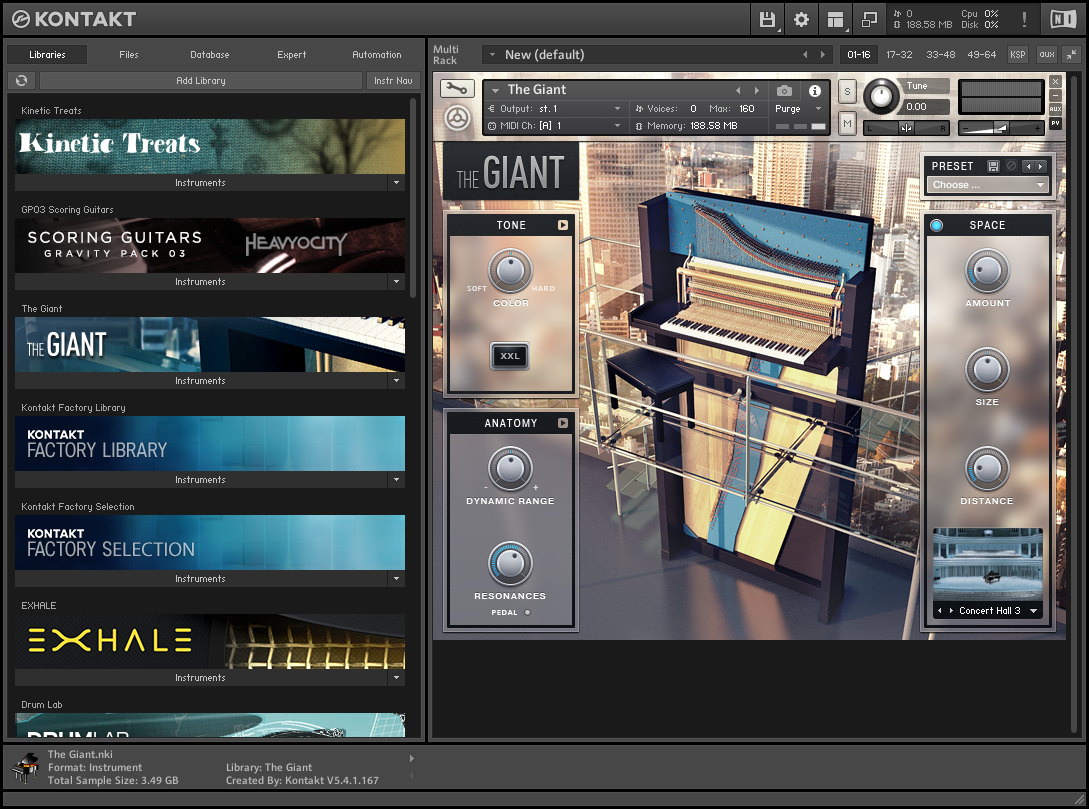Select rack page 33-48
Viewport: 1089px width, 809px height.
click(940, 54)
